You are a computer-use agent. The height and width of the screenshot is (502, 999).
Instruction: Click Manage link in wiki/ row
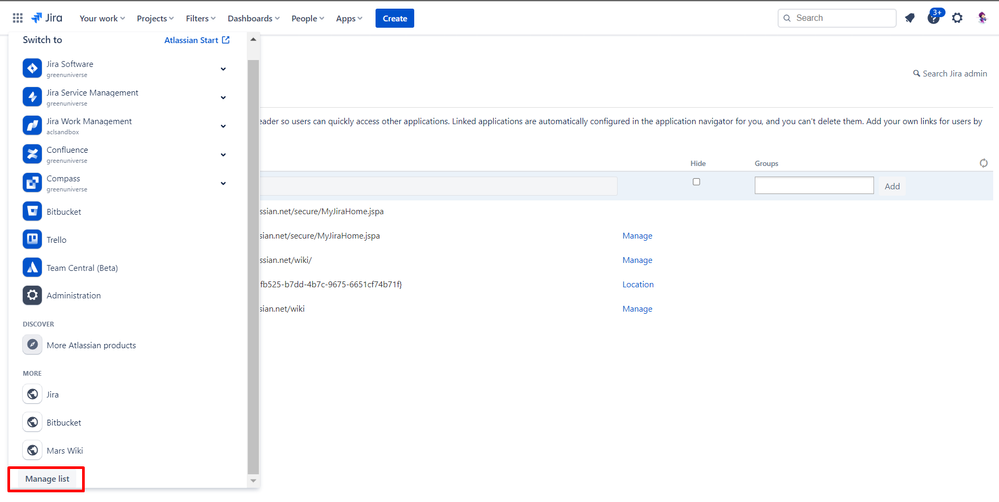(637, 260)
